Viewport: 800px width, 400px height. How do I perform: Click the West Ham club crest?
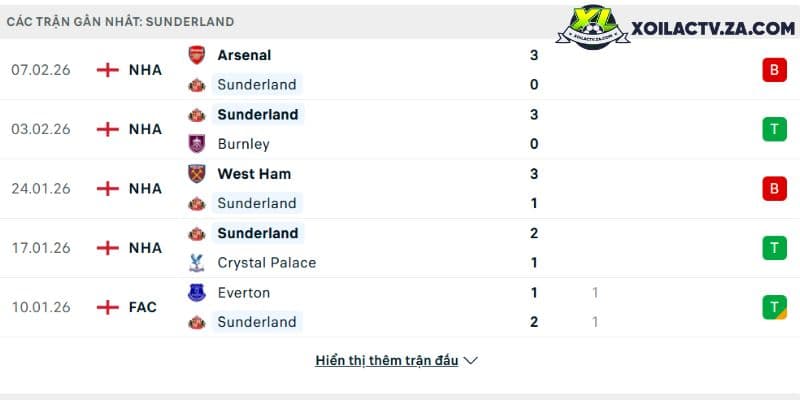point(196,173)
